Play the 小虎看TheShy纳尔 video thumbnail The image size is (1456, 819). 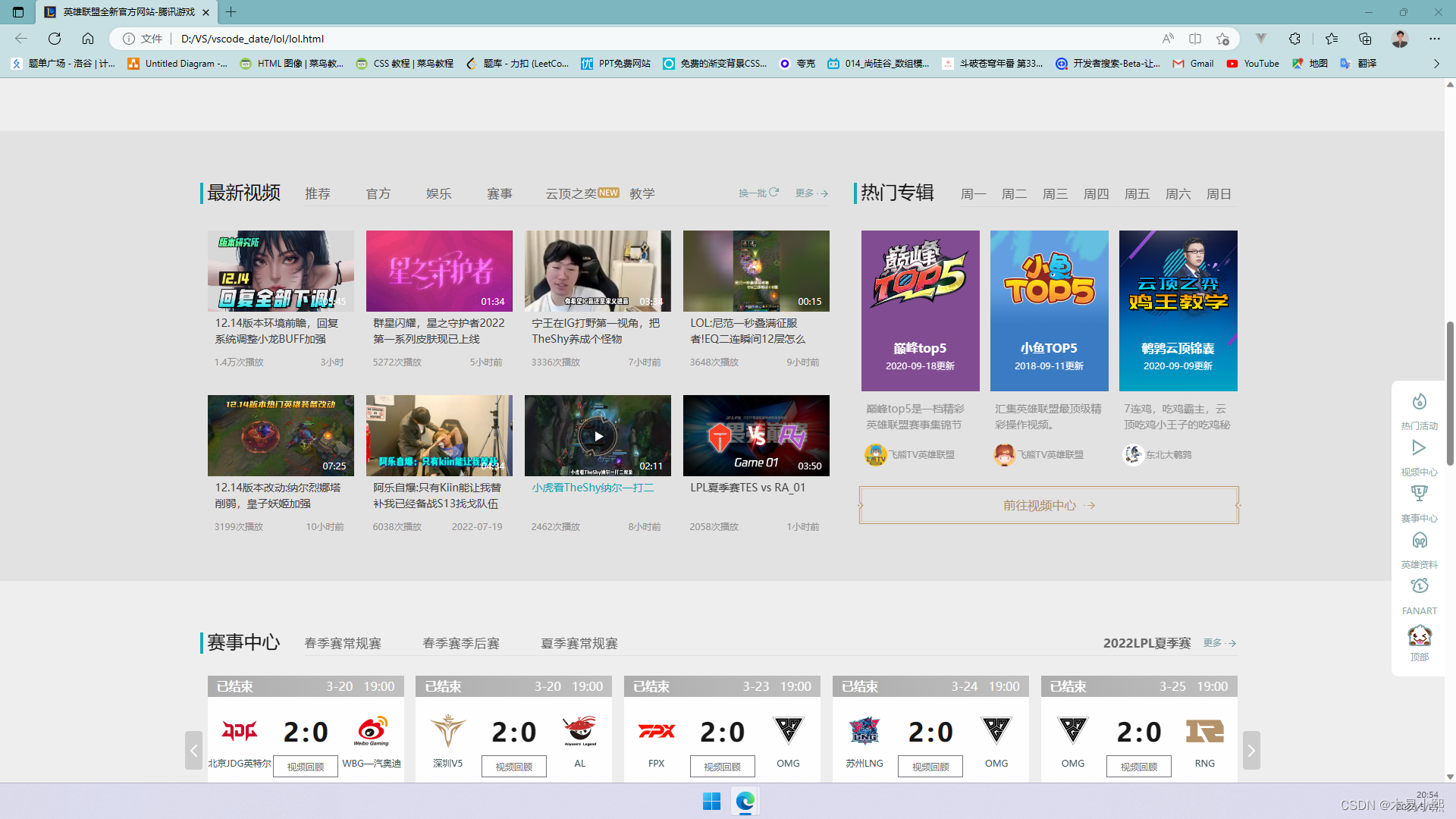click(x=598, y=436)
